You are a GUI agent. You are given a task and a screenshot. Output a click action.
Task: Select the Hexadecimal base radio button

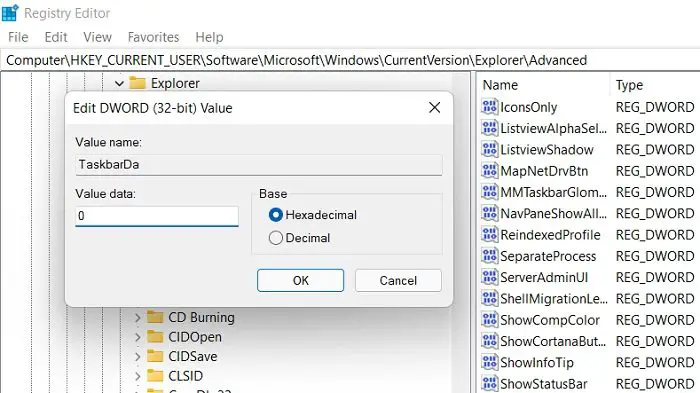tap(275, 215)
